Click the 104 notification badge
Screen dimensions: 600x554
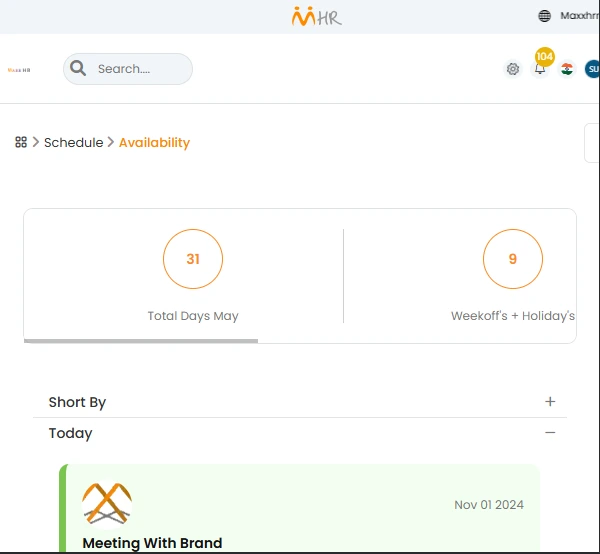tap(545, 57)
